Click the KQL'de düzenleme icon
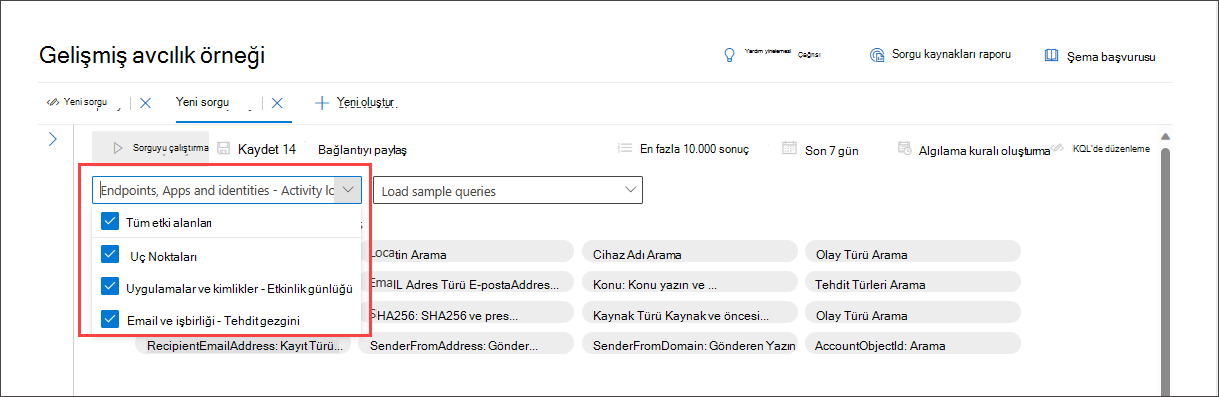This screenshot has height=397, width=1219. (1057, 148)
